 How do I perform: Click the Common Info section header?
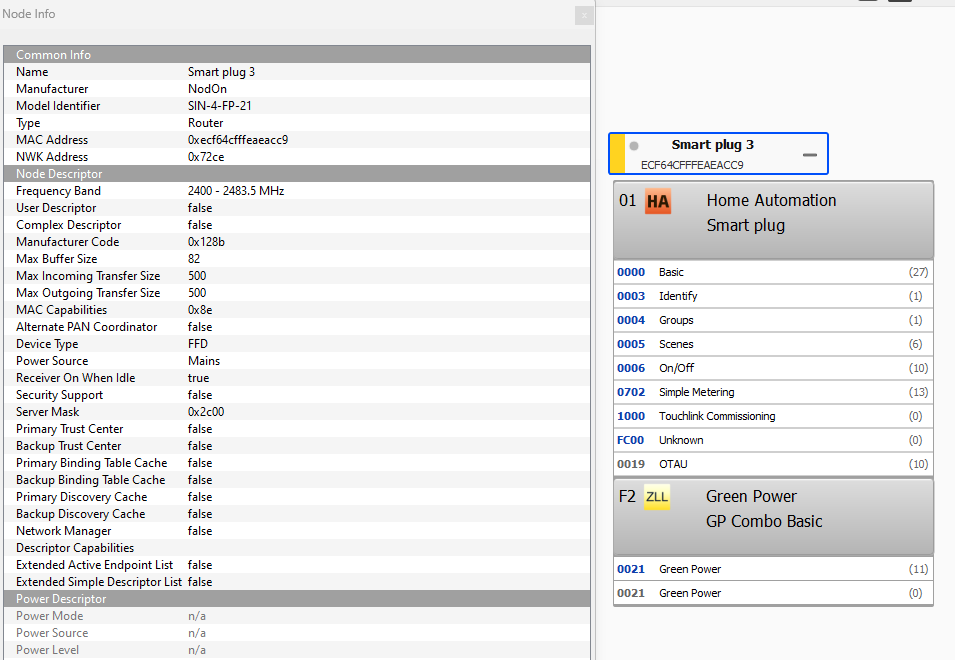297,54
